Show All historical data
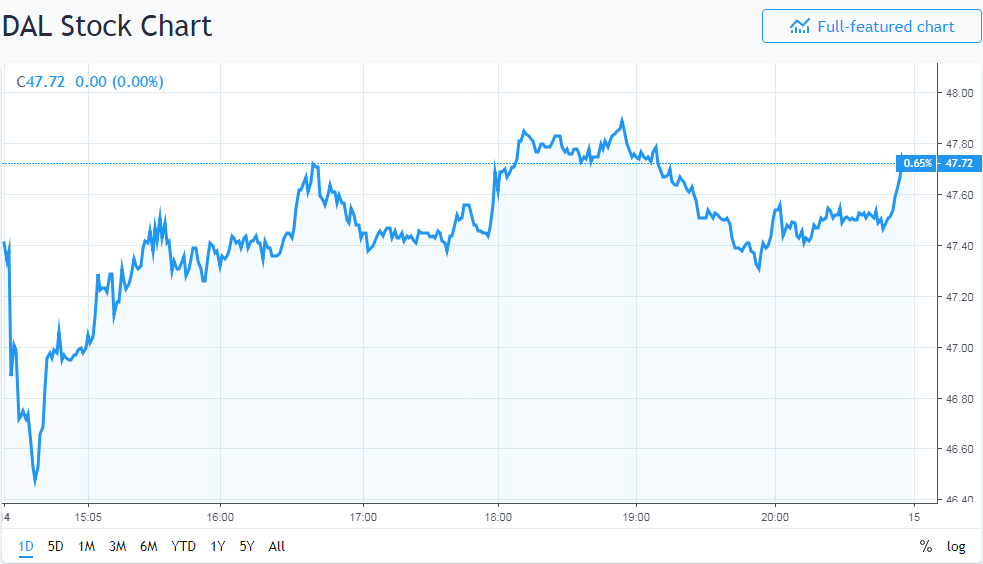Image resolution: width=983 pixels, height=564 pixels. [x=277, y=546]
